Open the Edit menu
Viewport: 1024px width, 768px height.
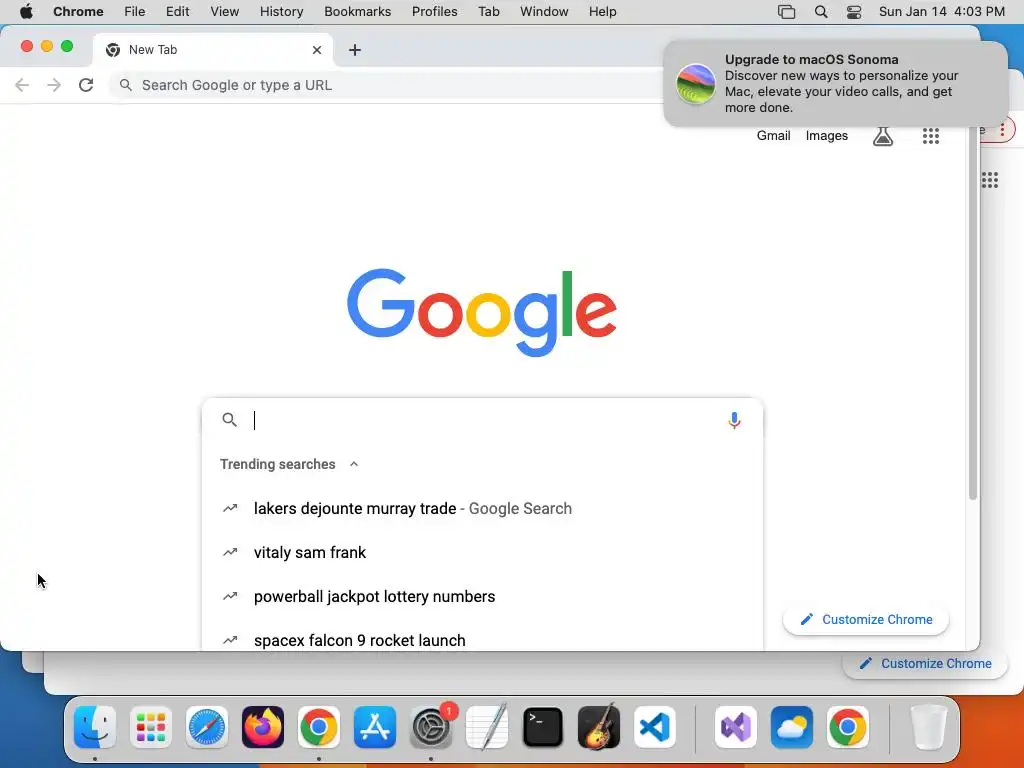(178, 12)
